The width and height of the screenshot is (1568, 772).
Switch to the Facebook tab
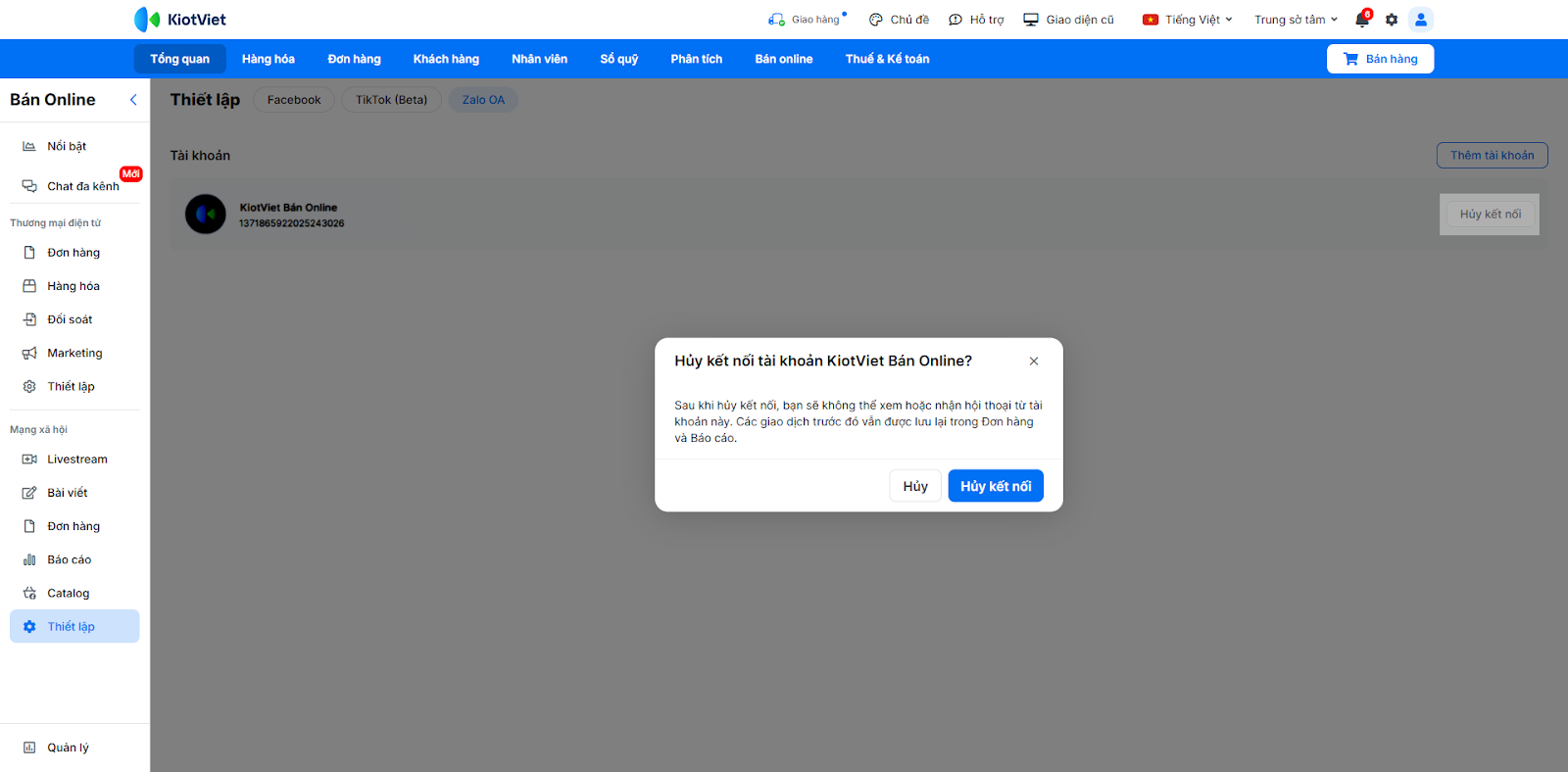click(x=294, y=100)
